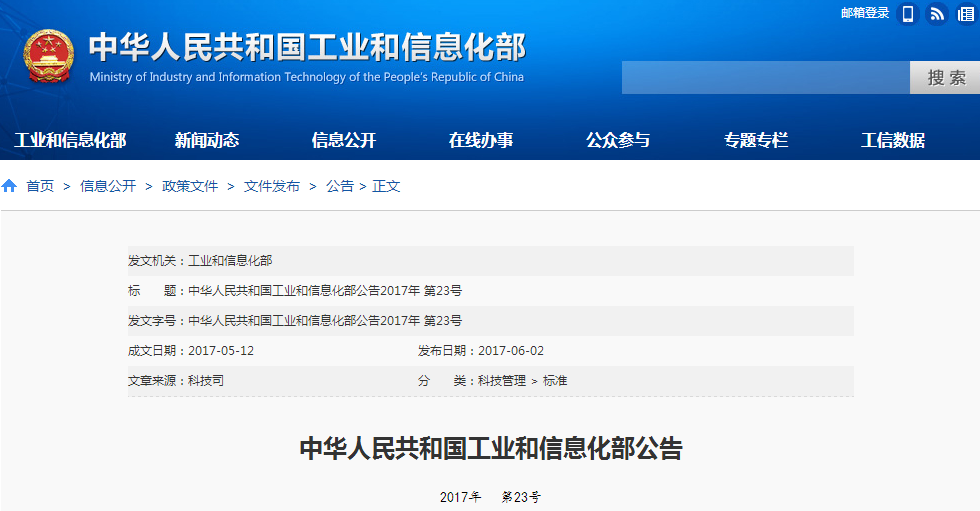Click the mobile phone version icon

pyautogui.click(x=908, y=13)
